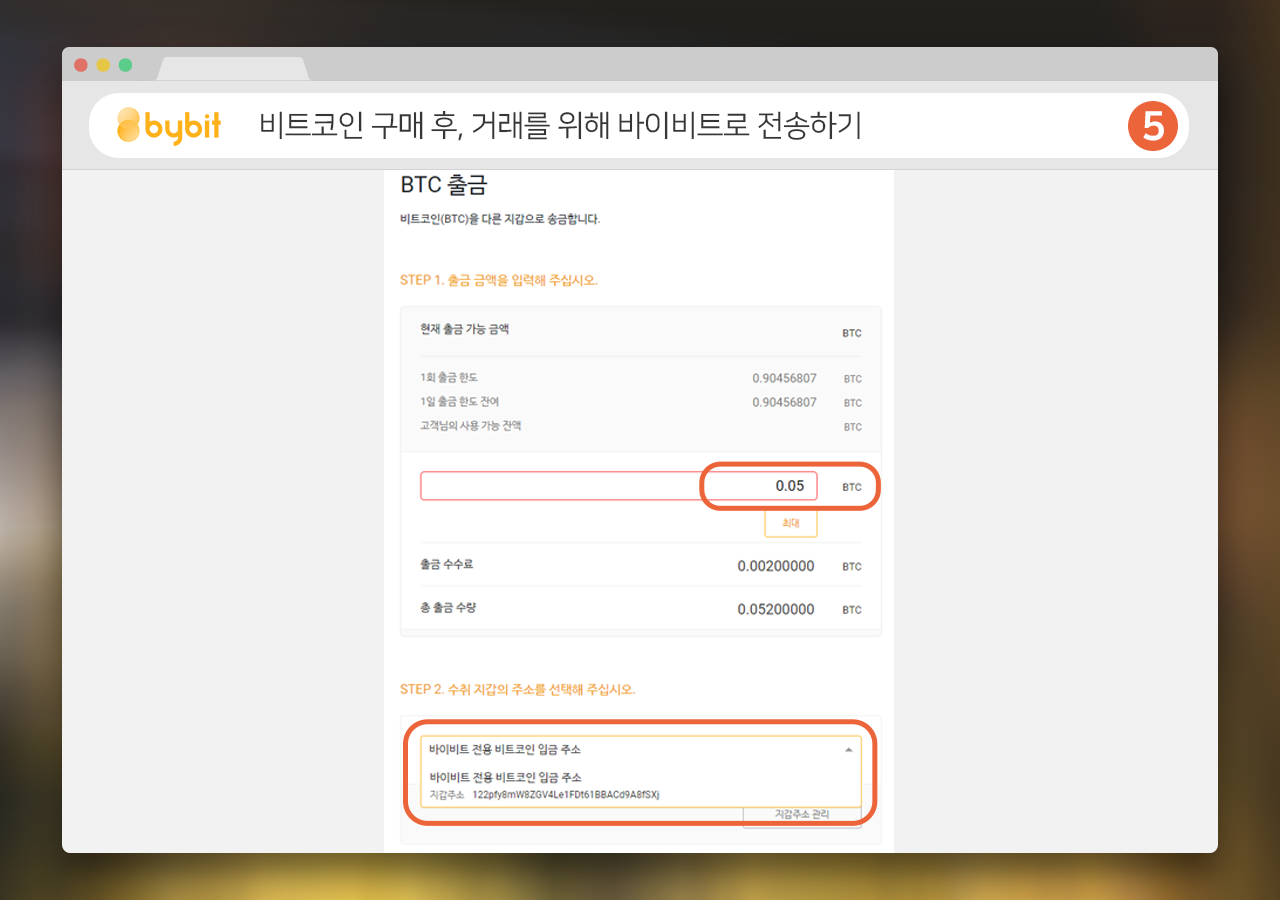
Task: Click the STEP 2 수취 지갑 heading
Action: click(517, 690)
